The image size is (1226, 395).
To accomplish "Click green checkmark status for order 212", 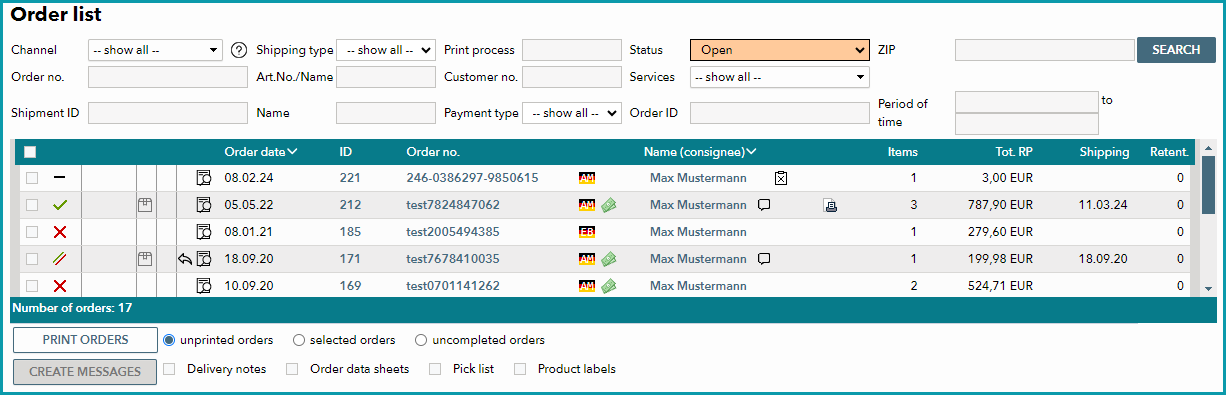I will (x=59, y=205).
